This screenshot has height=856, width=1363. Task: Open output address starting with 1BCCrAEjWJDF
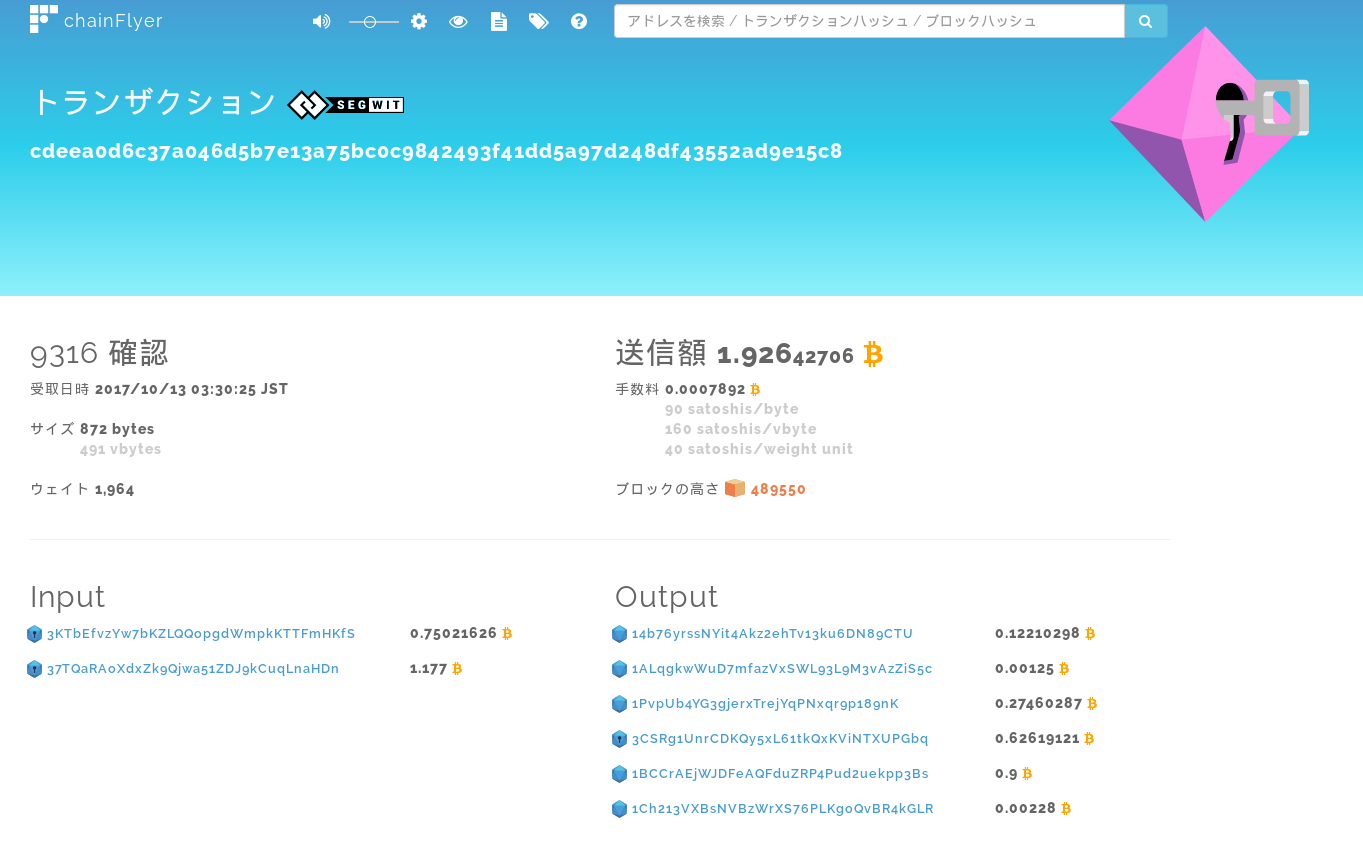(780, 774)
